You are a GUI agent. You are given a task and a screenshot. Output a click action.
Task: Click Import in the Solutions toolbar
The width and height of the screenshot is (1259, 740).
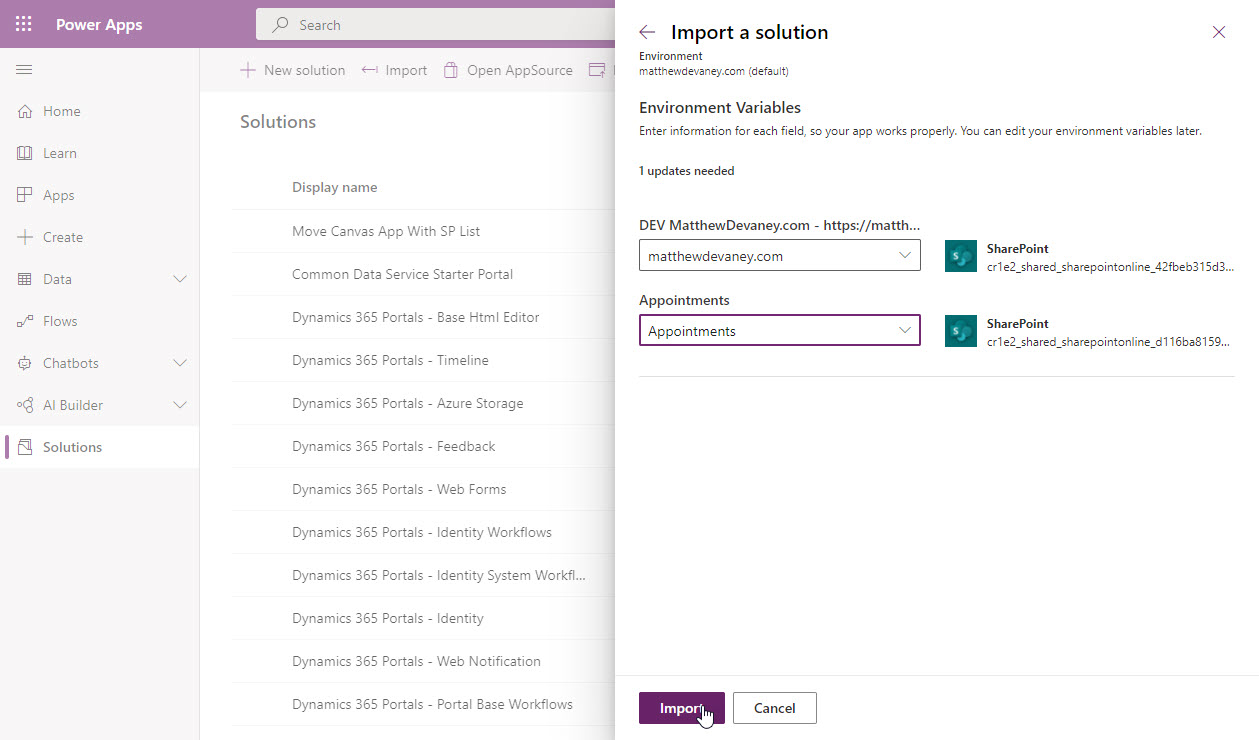394,69
